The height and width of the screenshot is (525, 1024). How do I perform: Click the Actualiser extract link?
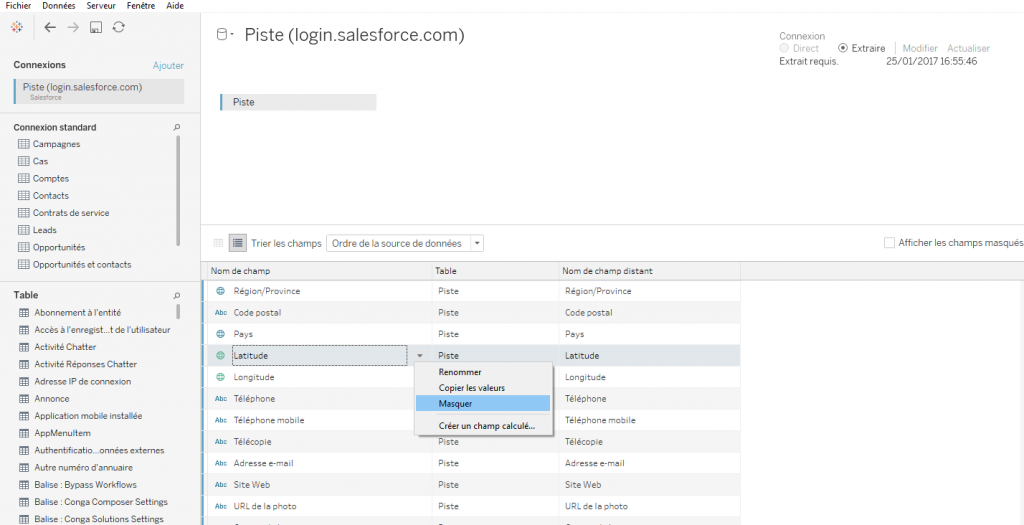[968, 48]
